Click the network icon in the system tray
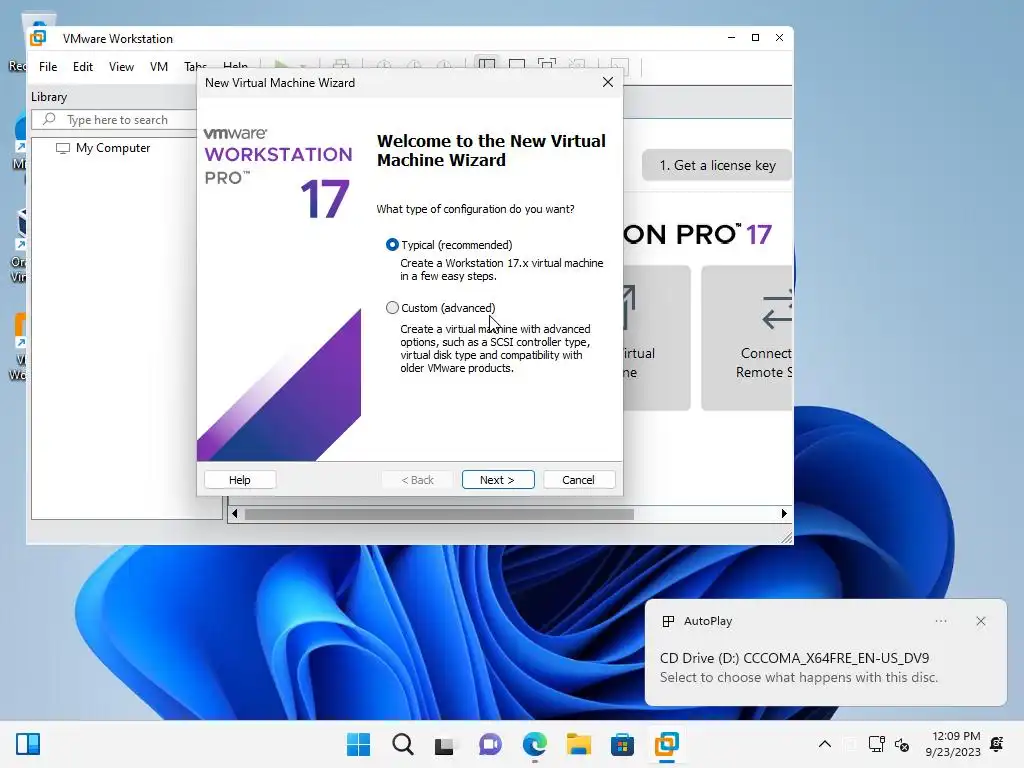The image size is (1024, 768). pos(876,744)
